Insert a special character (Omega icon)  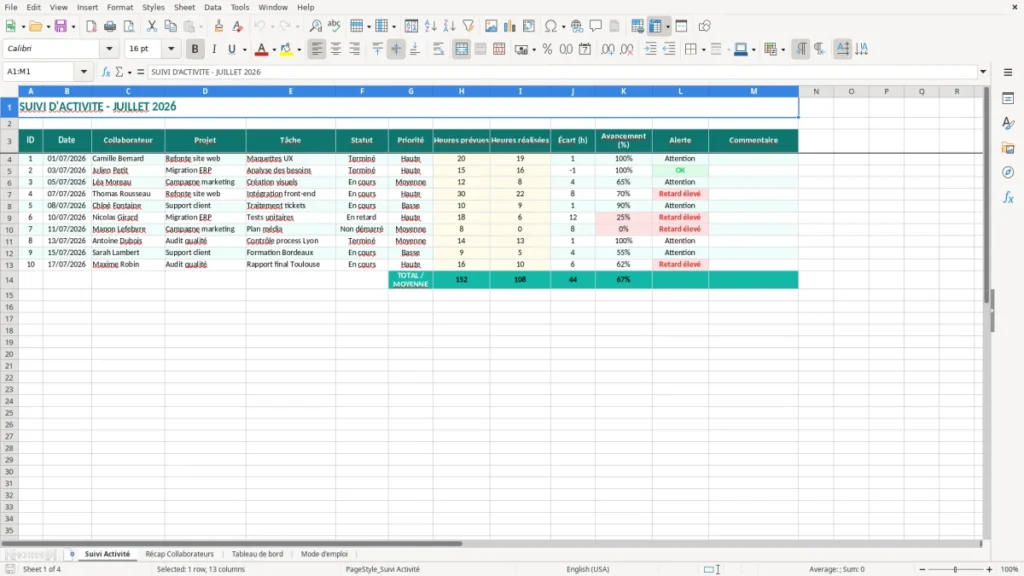[x=551, y=26]
